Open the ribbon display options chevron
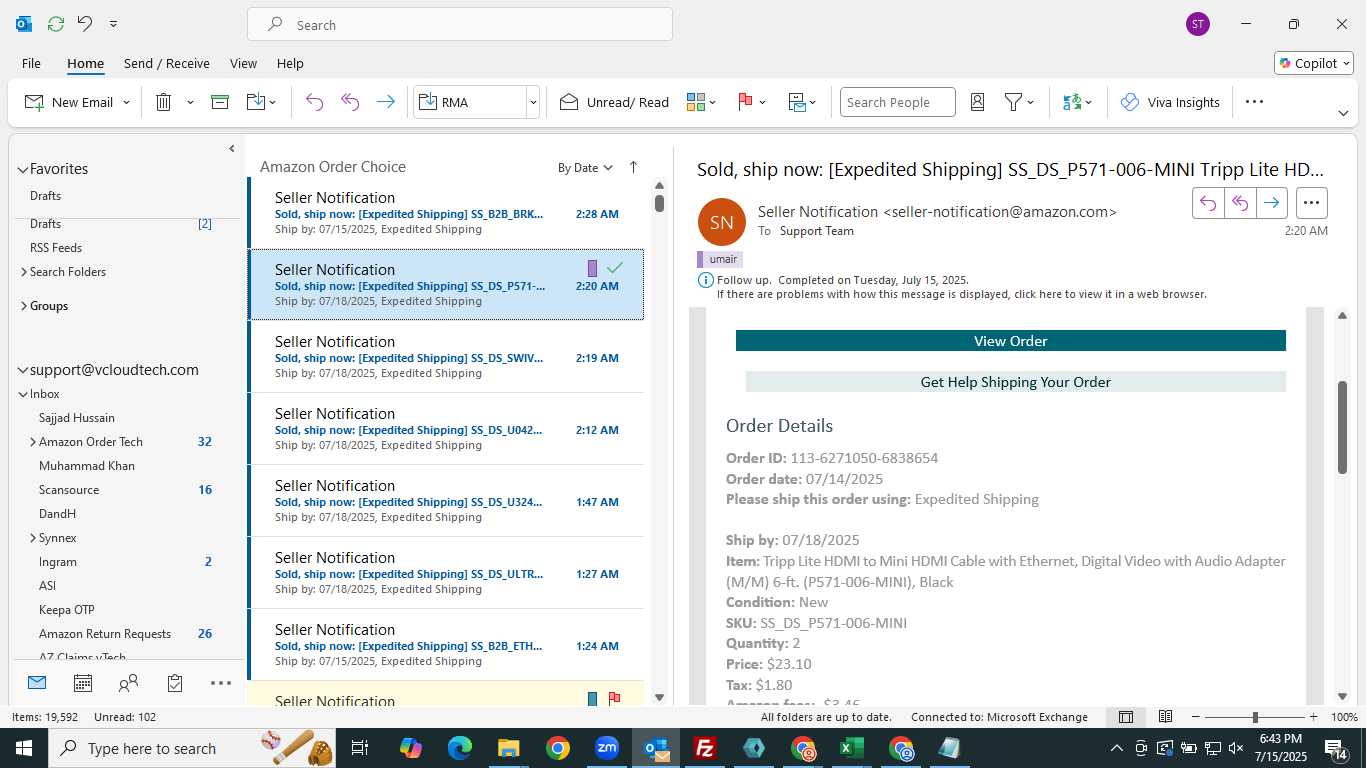Viewport: 1366px width, 768px height. [1343, 113]
